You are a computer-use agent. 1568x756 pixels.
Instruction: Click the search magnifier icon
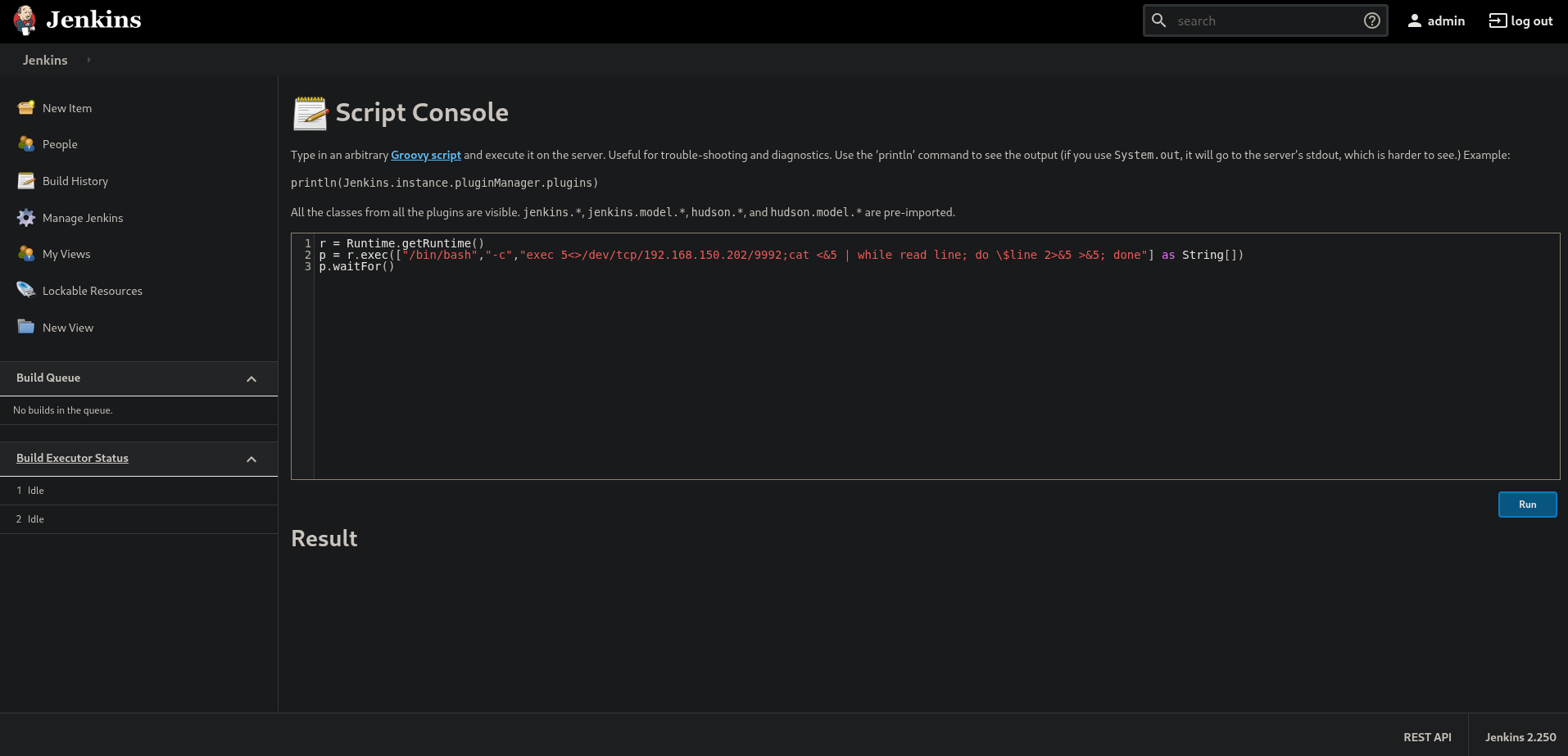coord(1159,20)
